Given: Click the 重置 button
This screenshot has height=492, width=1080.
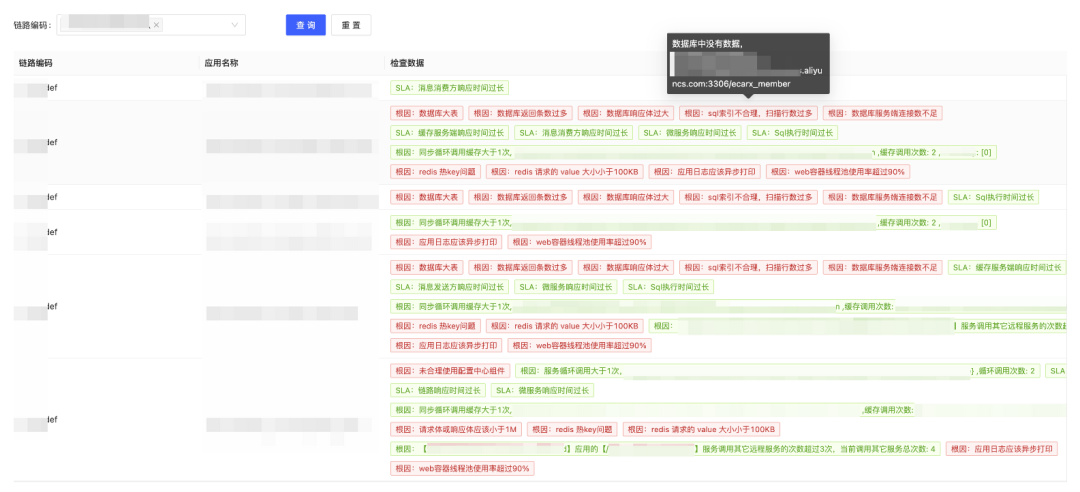Looking at the screenshot, I should [x=351, y=25].
